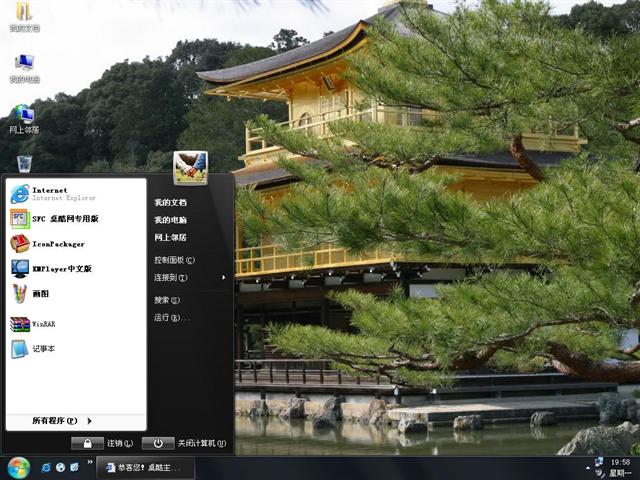Open 我的文档 in start menu right panel
The height and width of the screenshot is (480, 640).
(170, 202)
